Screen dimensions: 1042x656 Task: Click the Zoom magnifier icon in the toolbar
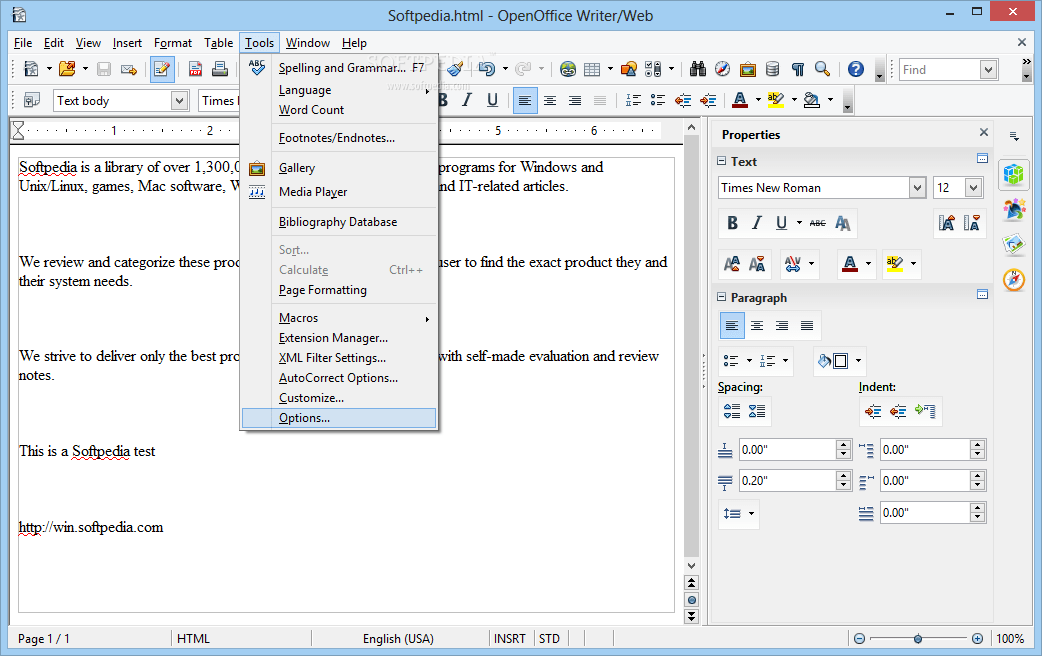tap(823, 69)
